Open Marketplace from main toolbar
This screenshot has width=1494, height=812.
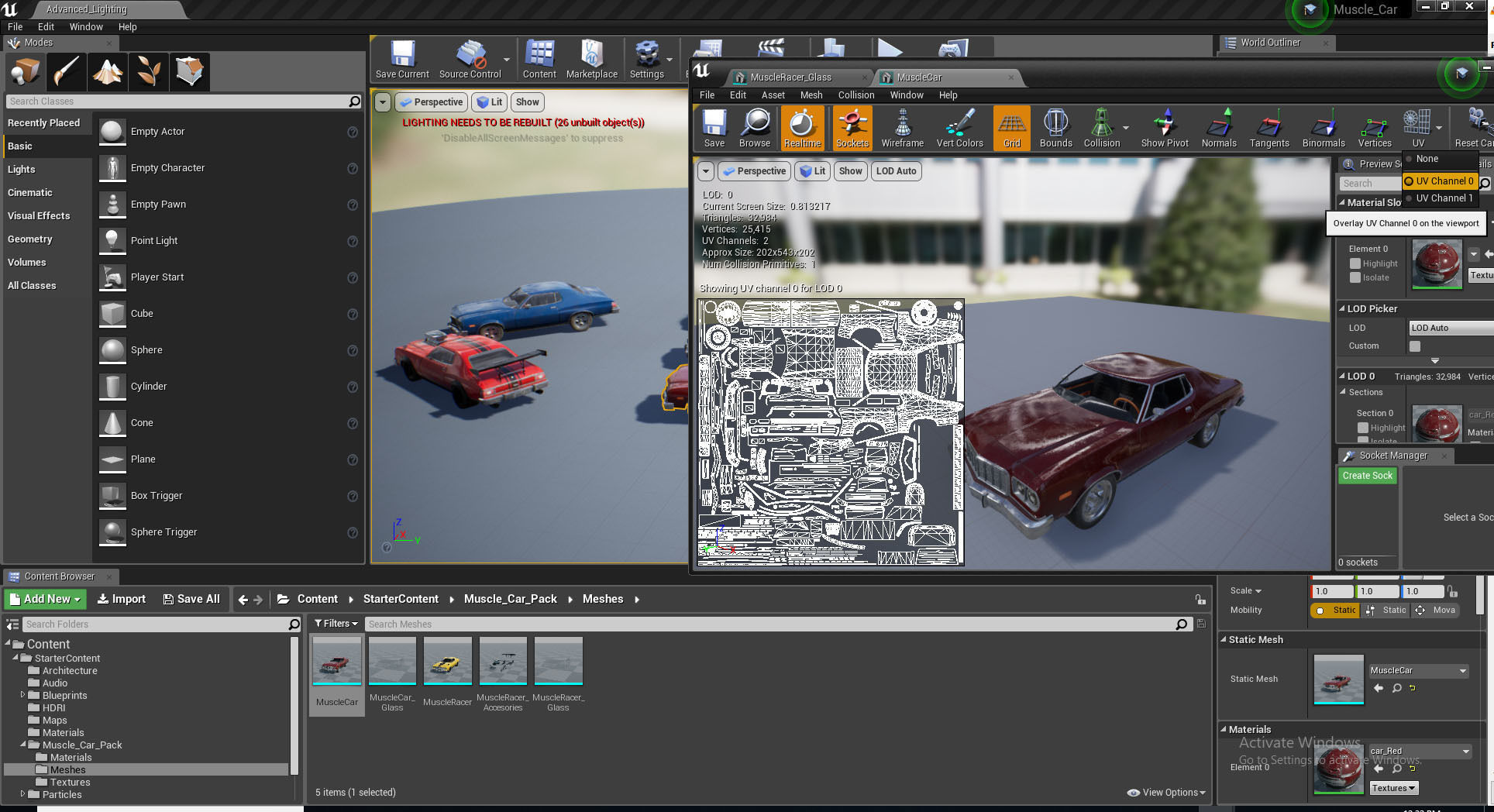pos(592,60)
